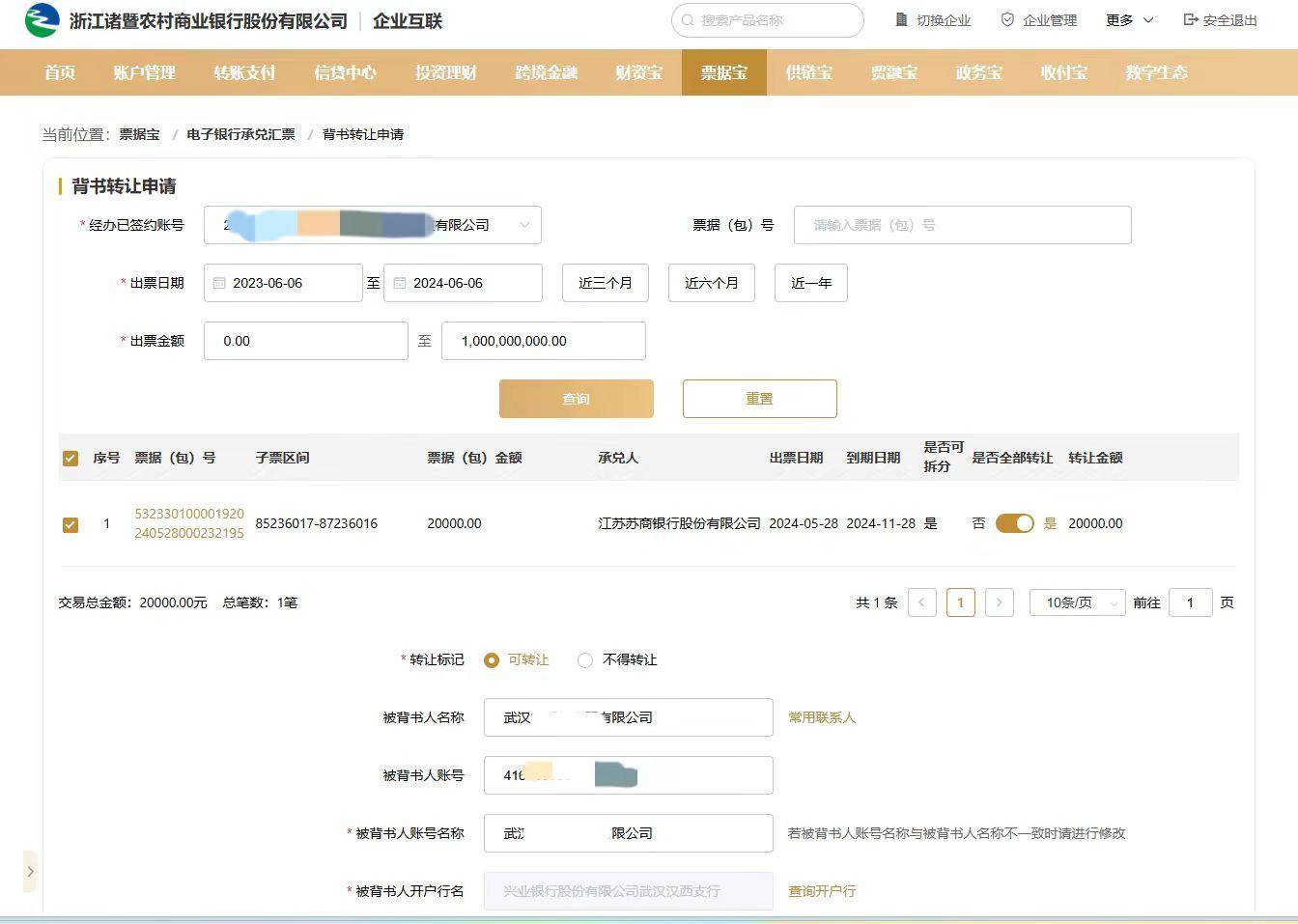Click the 近六个月 quick date button

(x=712, y=283)
